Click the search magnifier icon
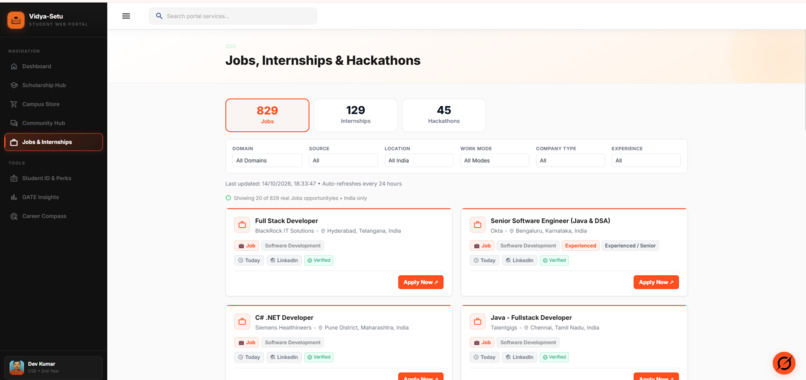The image size is (806, 380). pyautogui.click(x=159, y=16)
